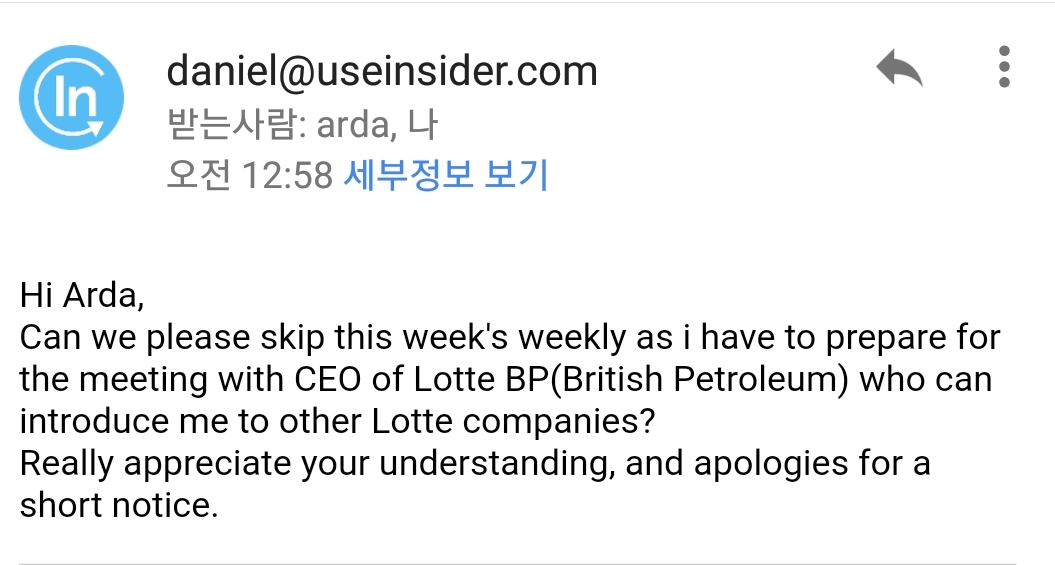Screen dimensions: 1055x565
Task: Click recipient name arda
Action: point(354,126)
